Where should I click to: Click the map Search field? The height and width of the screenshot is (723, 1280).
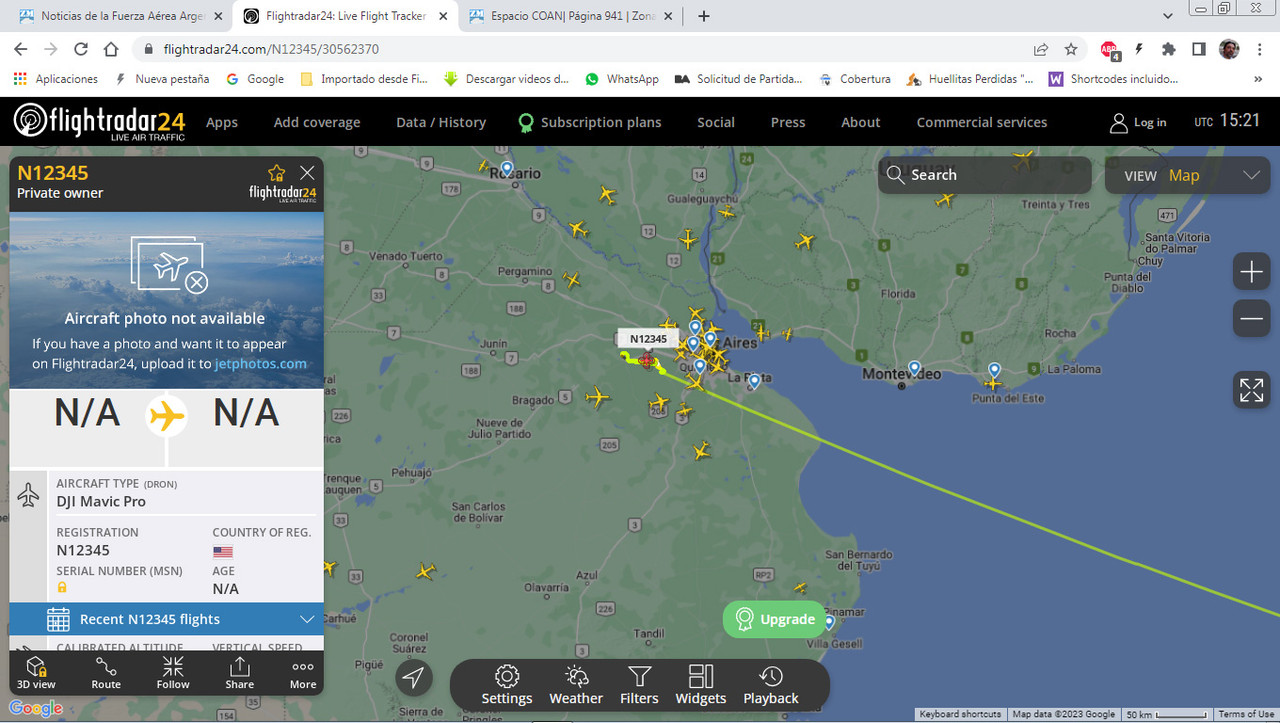click(985, 175)
